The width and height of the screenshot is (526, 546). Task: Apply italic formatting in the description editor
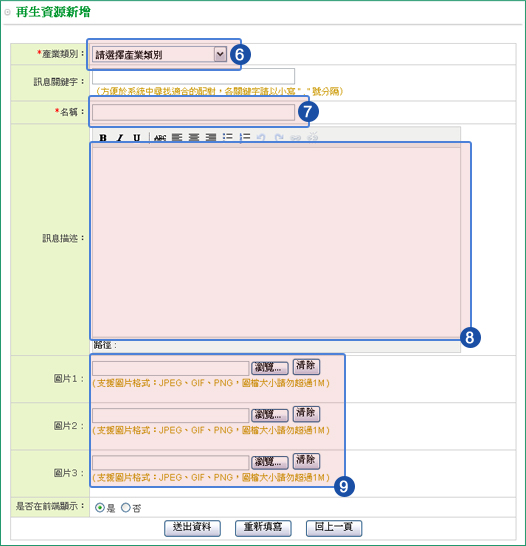[120, 138]
